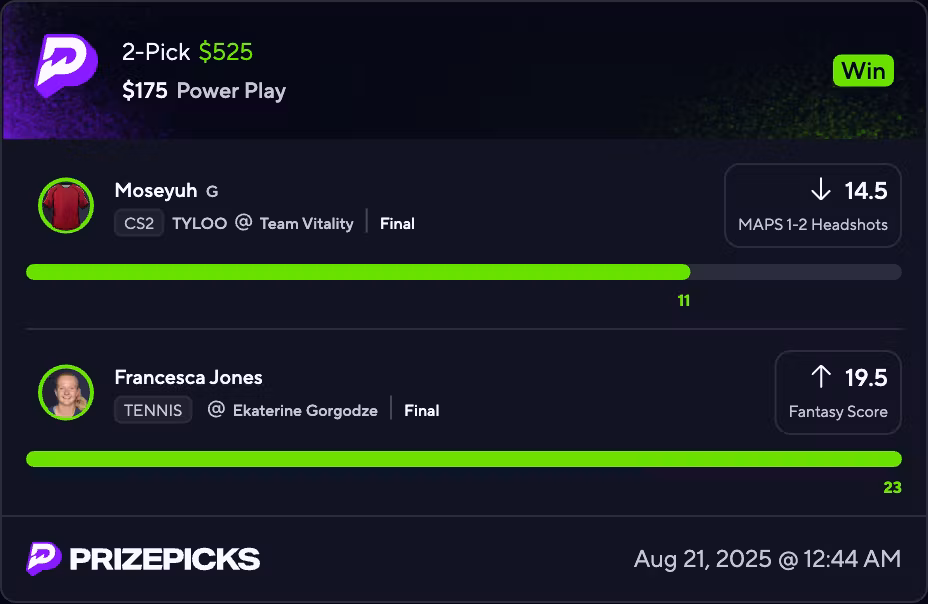This screenshot has width=928, height=604.
Task: Click the purple PrizePicks logo icon at top
Action: point(66,66)
